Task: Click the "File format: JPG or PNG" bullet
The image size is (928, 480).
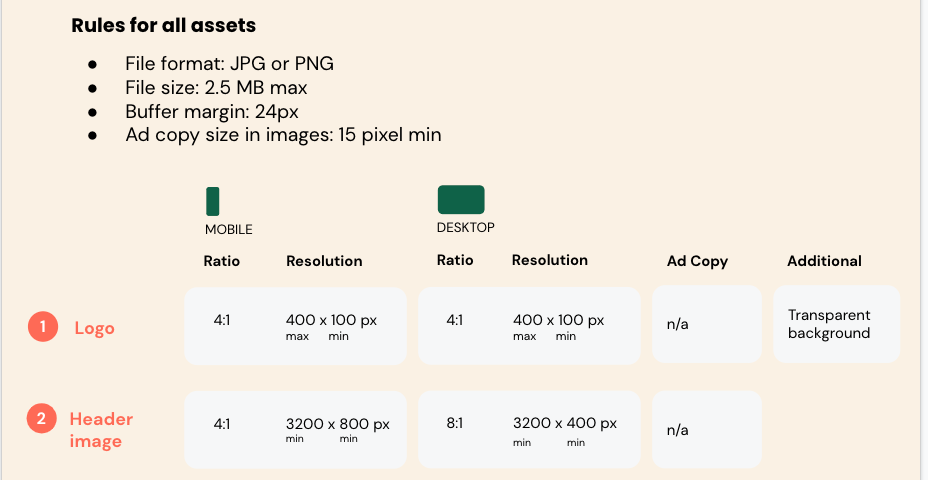Action: coord(229,64)
